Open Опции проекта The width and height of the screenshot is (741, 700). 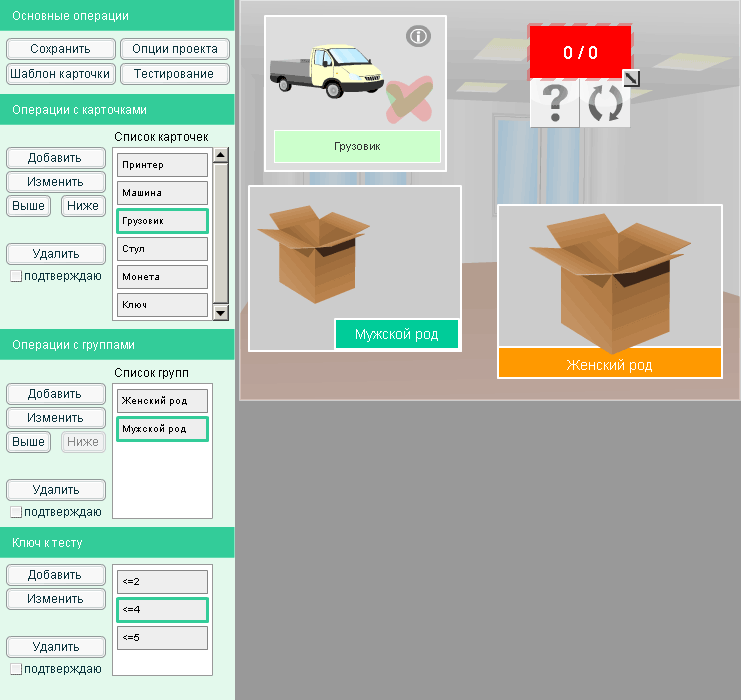pyautogui.click(x=175, y=49)
